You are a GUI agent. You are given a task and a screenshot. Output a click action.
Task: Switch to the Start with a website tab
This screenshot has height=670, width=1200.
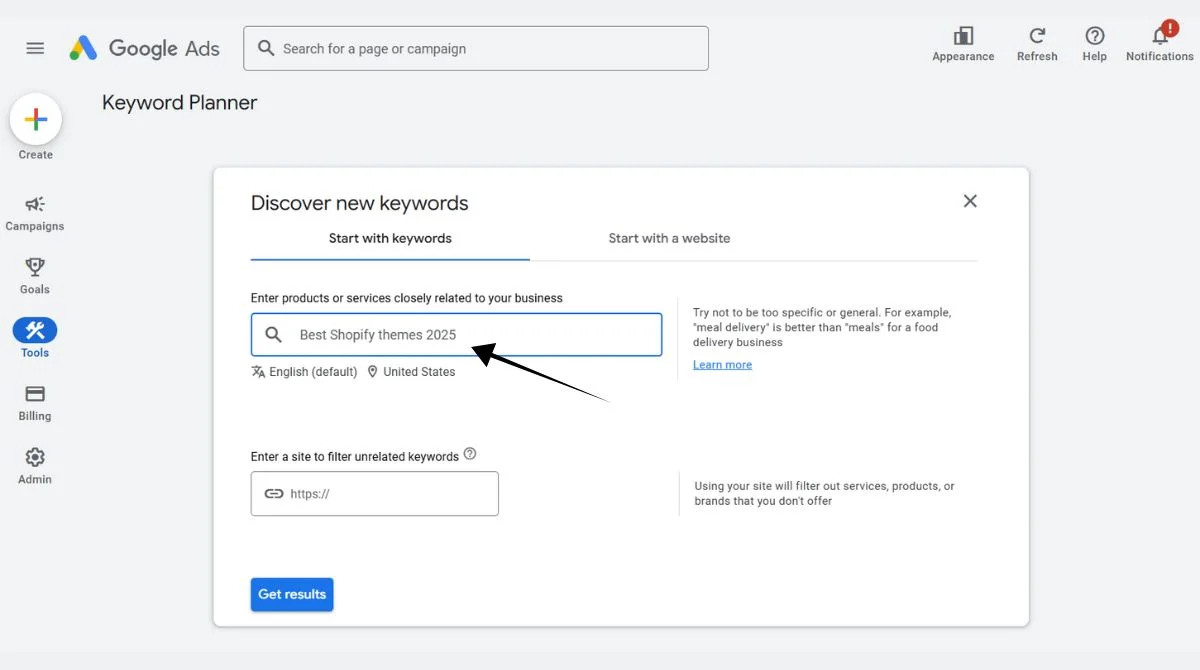tap(669, 238)
